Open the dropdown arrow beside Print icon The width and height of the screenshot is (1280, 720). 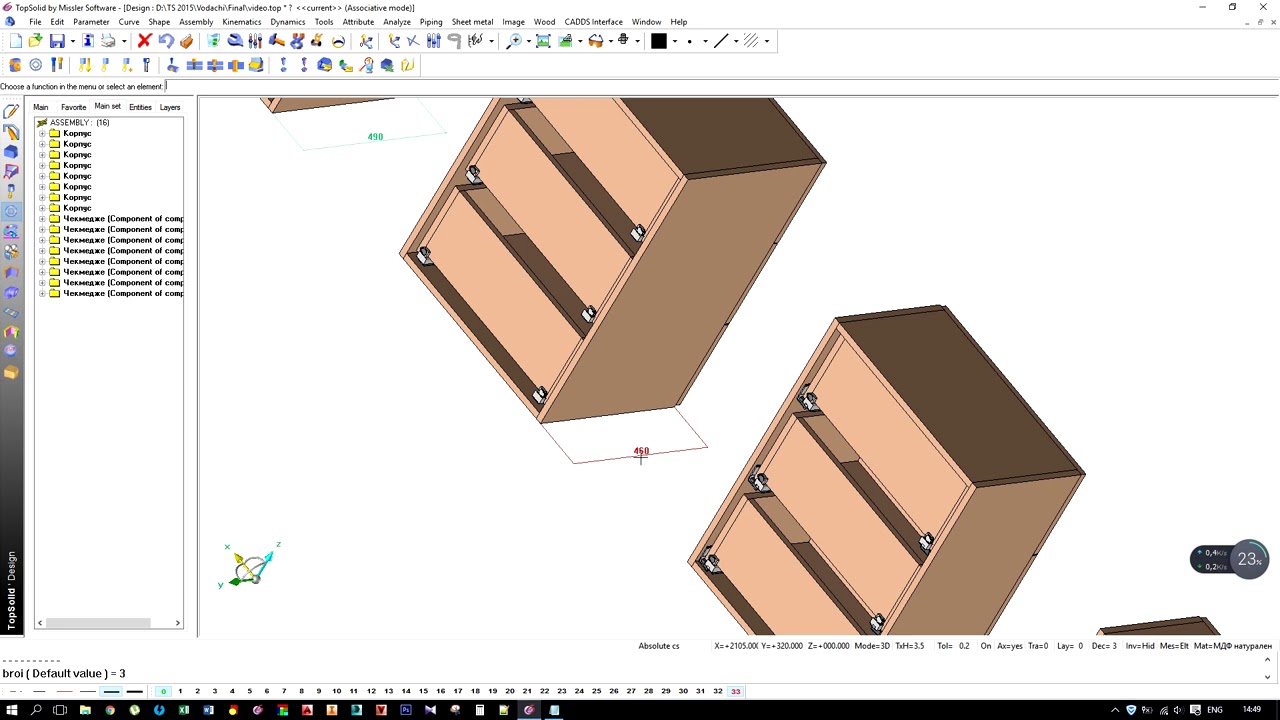click(x=124, y=41)
